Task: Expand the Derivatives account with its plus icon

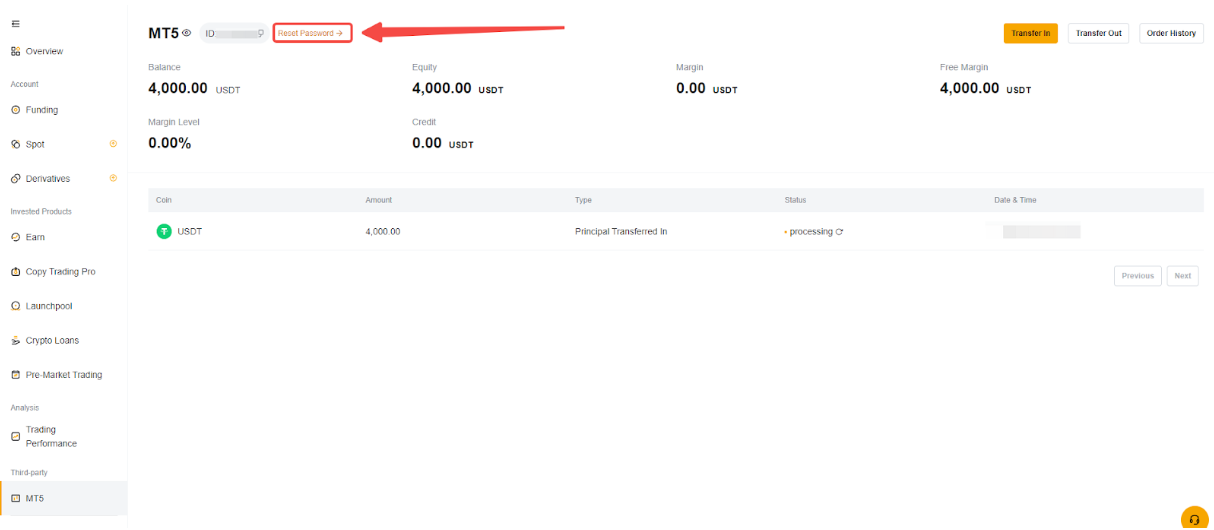Action: (x=113, y=178)
